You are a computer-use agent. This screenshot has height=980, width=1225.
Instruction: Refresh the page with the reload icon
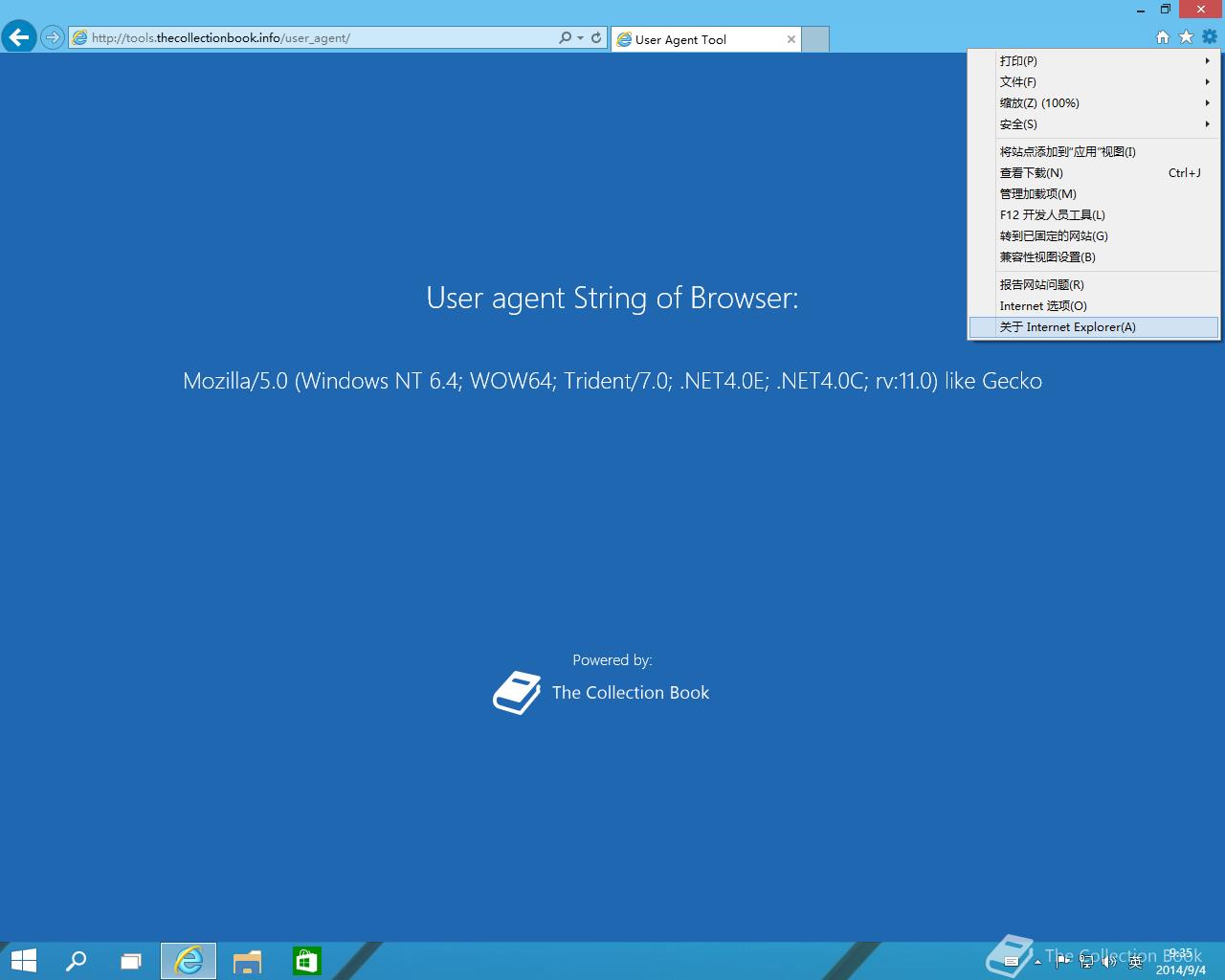tap(596, 37)
